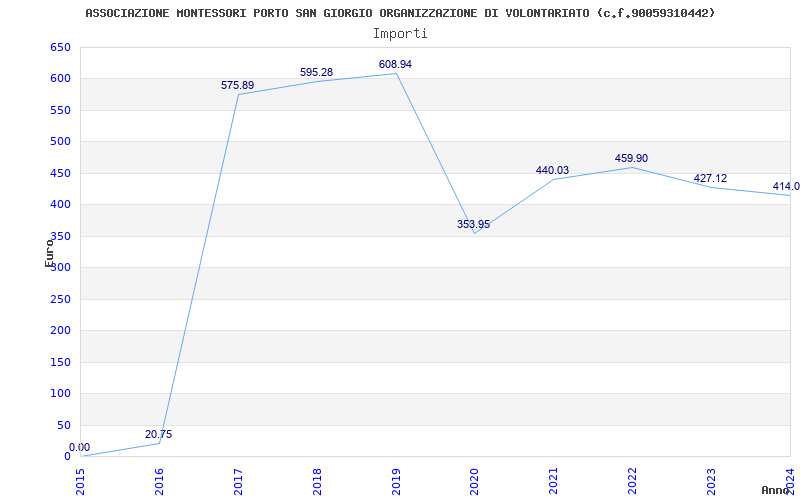Click the 2017 x-axis year label
Image resolution: width=800 pixels, height=500 pixels.
pyautogui.click(x=238, y=481)
